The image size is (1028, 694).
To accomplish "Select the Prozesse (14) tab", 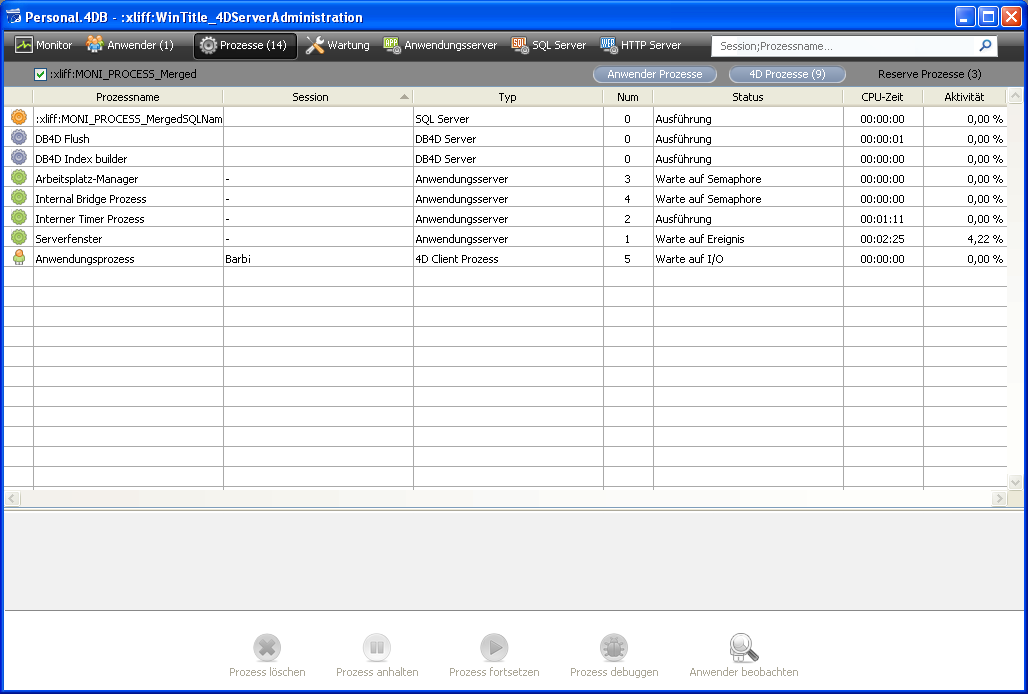I will [x=245, y=45].
